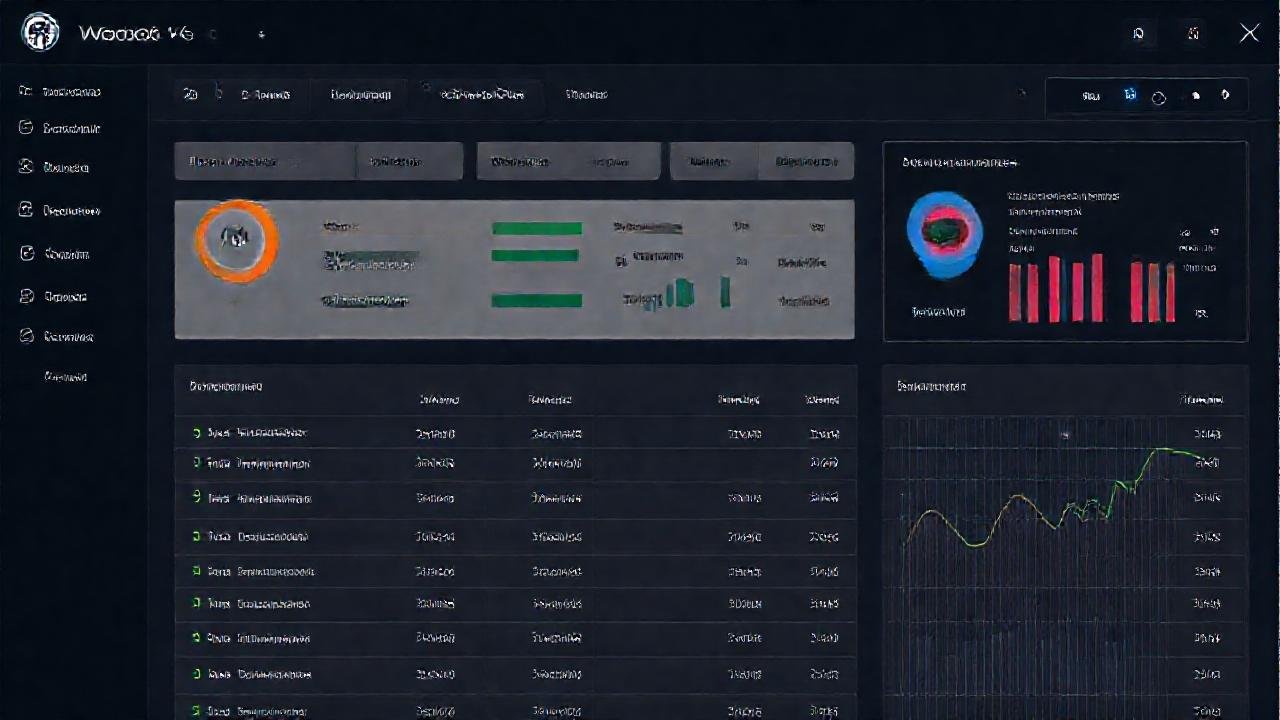Open the Dashboard icon in the sidebar
Image resolution: width=1280 pixels, height=720 pixels.
click(25, 91)
